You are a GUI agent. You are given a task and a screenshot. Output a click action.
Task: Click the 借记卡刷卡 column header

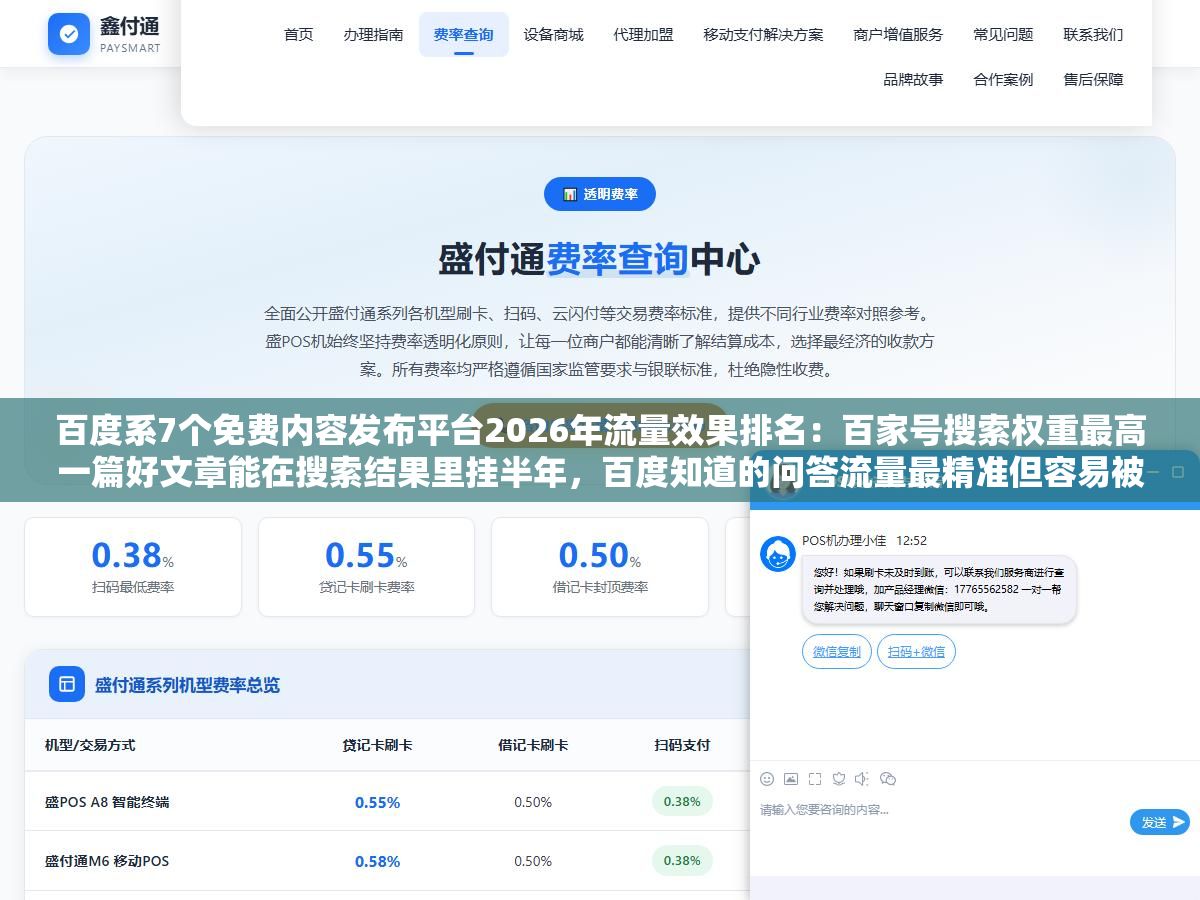[533, 745]
